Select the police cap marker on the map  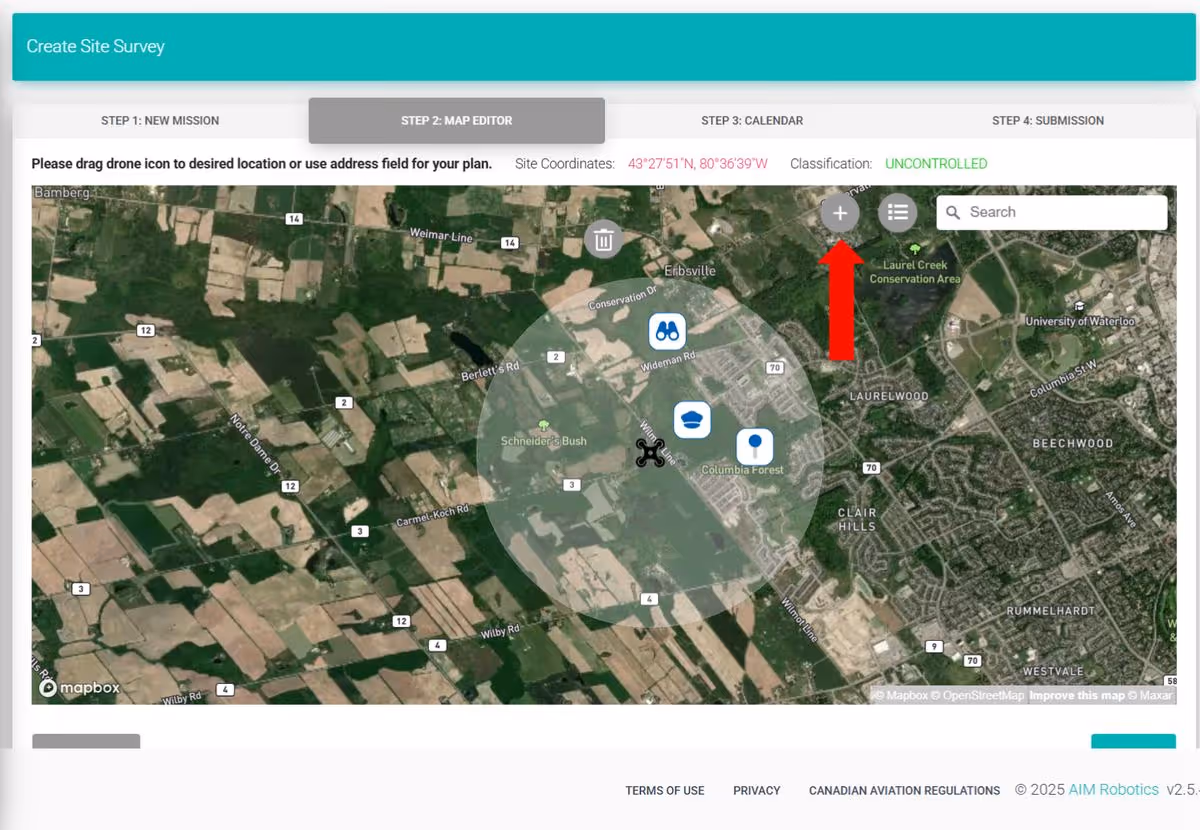[693, 419]
